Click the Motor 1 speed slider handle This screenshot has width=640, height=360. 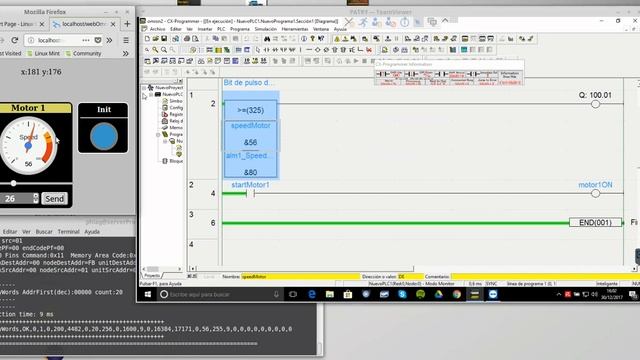(x=13, y=183)
